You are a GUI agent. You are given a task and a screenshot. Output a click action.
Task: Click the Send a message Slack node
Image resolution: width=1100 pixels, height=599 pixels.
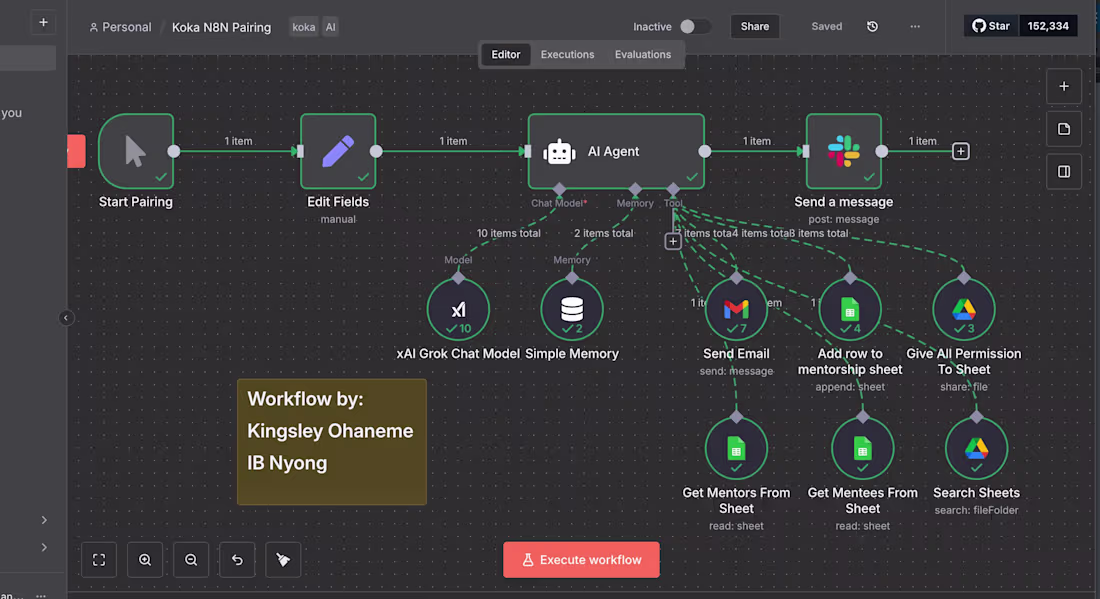pos(844,151)
